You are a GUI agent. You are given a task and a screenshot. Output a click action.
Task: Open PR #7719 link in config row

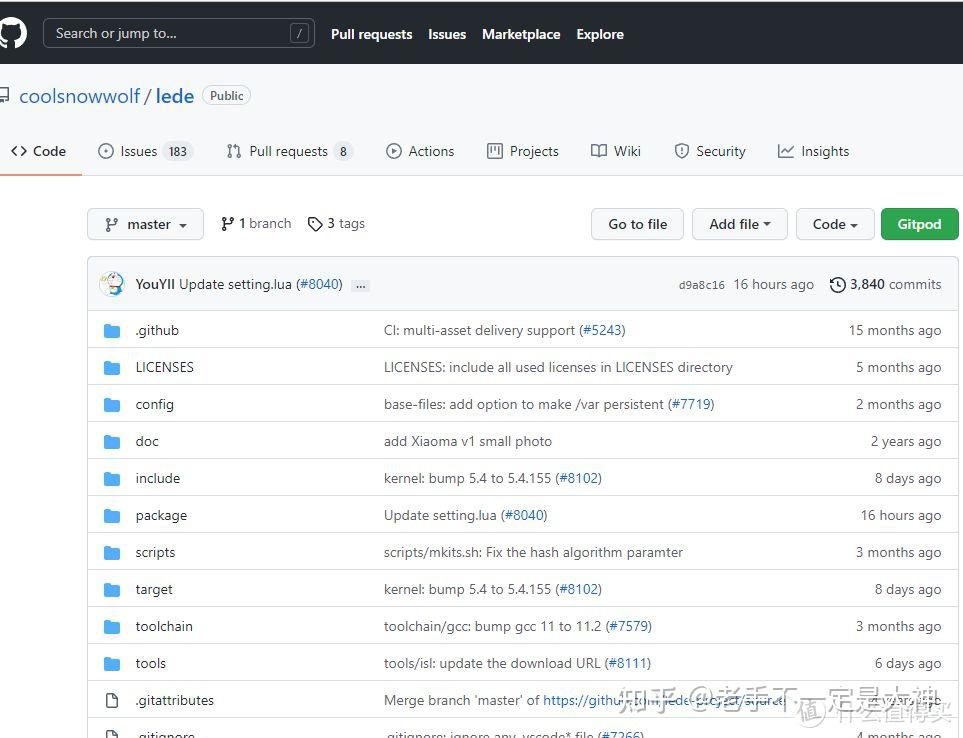tap(692, 404)
